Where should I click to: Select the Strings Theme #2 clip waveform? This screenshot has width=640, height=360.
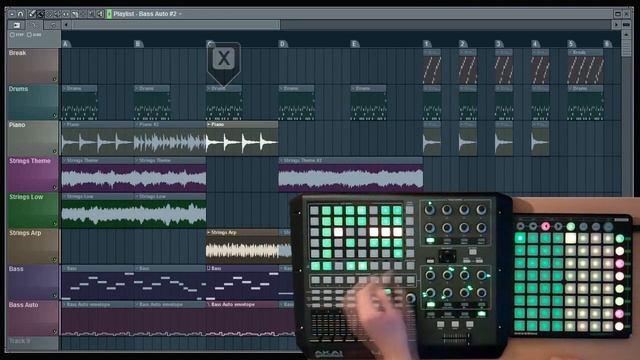(351, 178)
